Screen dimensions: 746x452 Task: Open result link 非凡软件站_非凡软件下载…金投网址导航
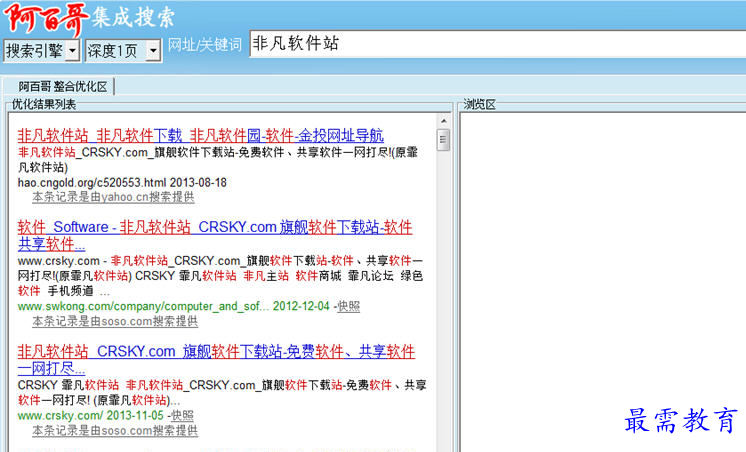200,136
